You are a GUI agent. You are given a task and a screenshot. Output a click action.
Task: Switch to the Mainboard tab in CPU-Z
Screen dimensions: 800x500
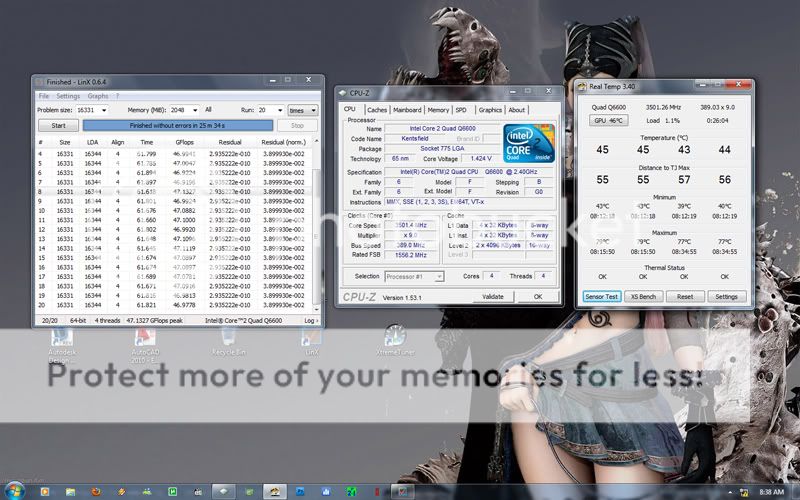coord(407,110)
